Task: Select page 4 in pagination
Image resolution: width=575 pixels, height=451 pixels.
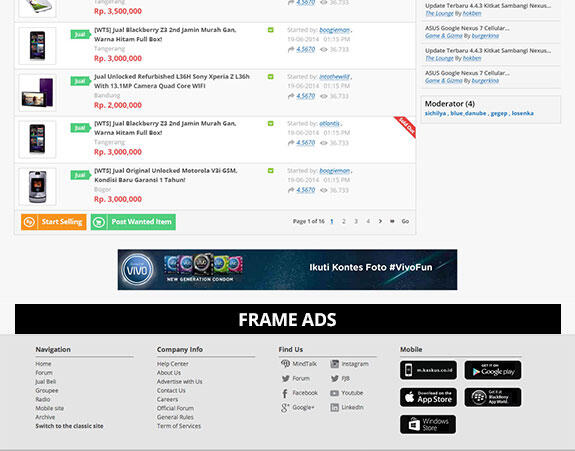Action: (x=368, y=221)
